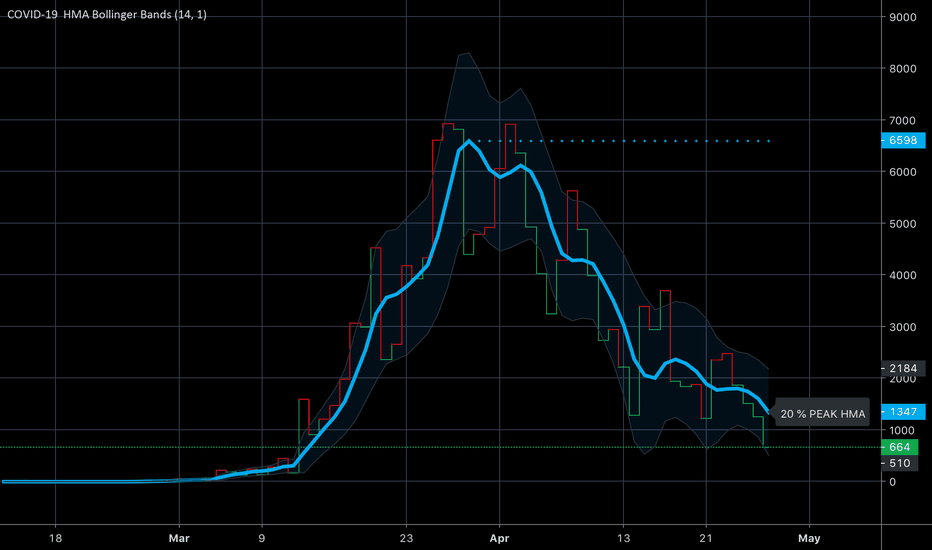Image resolution: width=932 pixels, height=550 pixels.
Task: Click the HMA line peak near 6598
Action: (468, 142)
